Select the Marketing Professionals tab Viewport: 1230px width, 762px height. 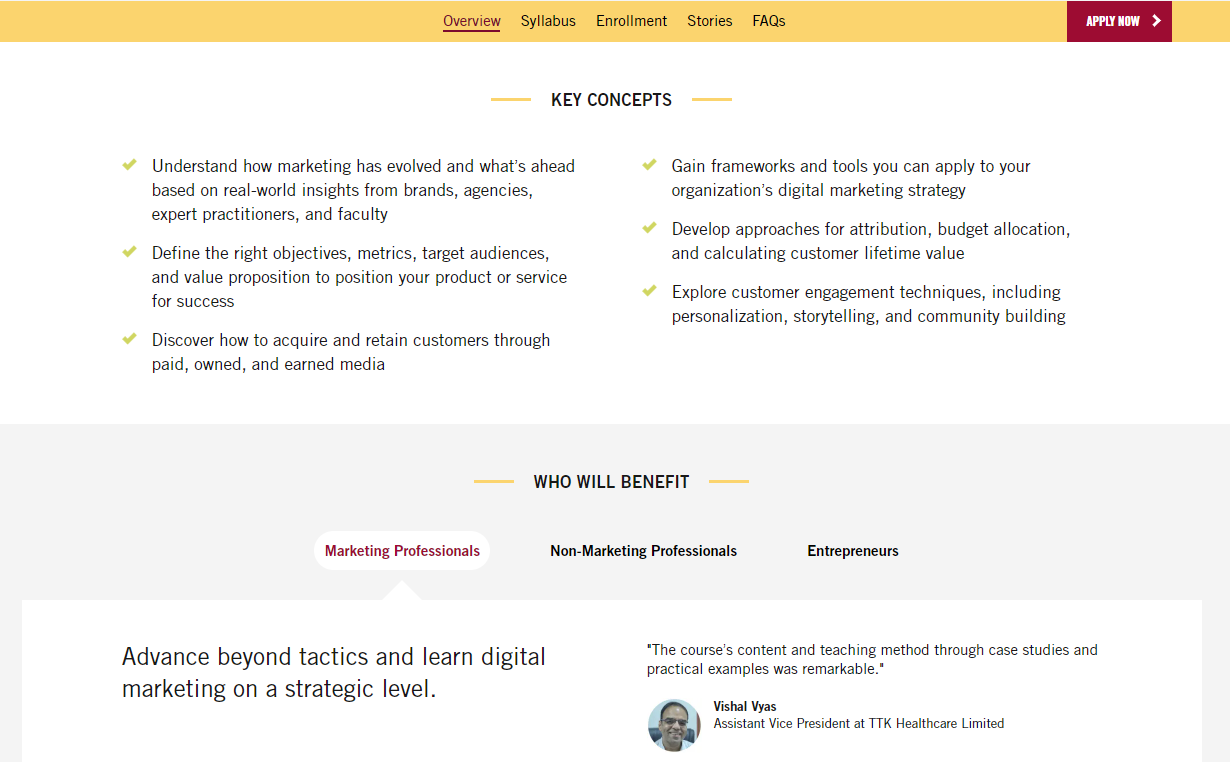(x=401, y=550)
